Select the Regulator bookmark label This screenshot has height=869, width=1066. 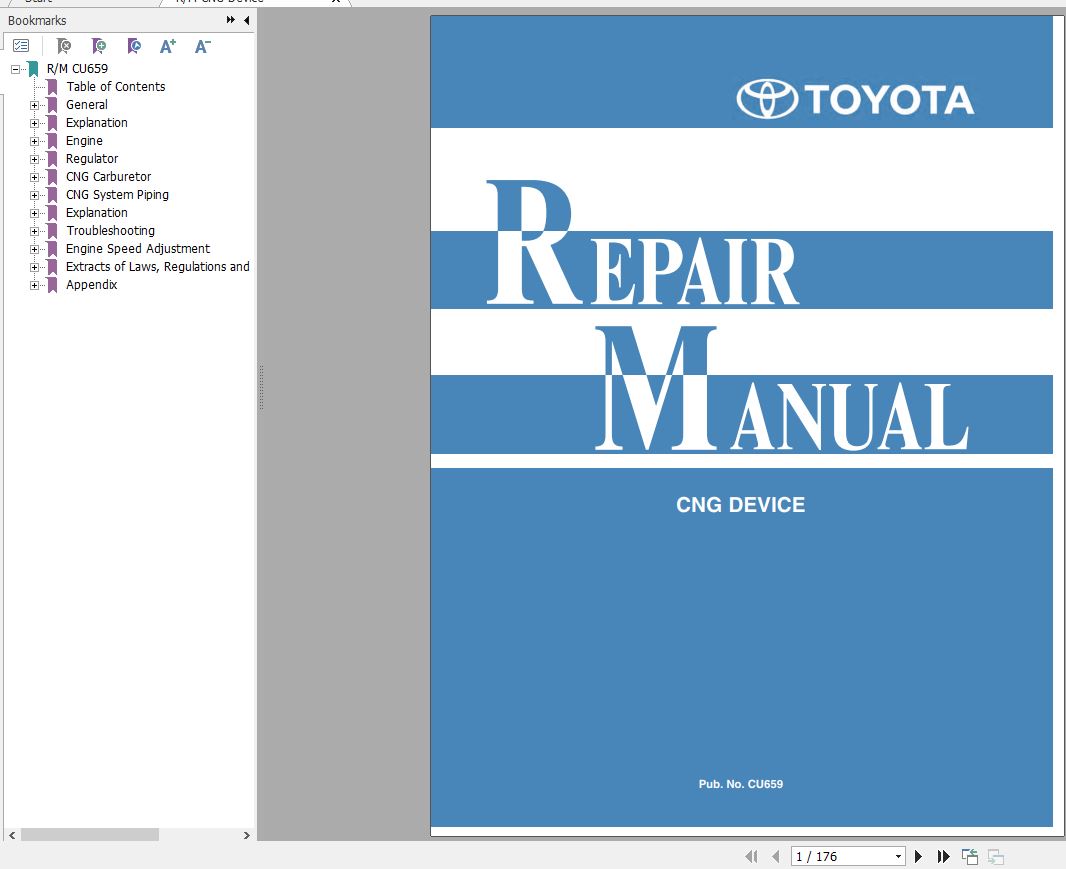[92, 158]
